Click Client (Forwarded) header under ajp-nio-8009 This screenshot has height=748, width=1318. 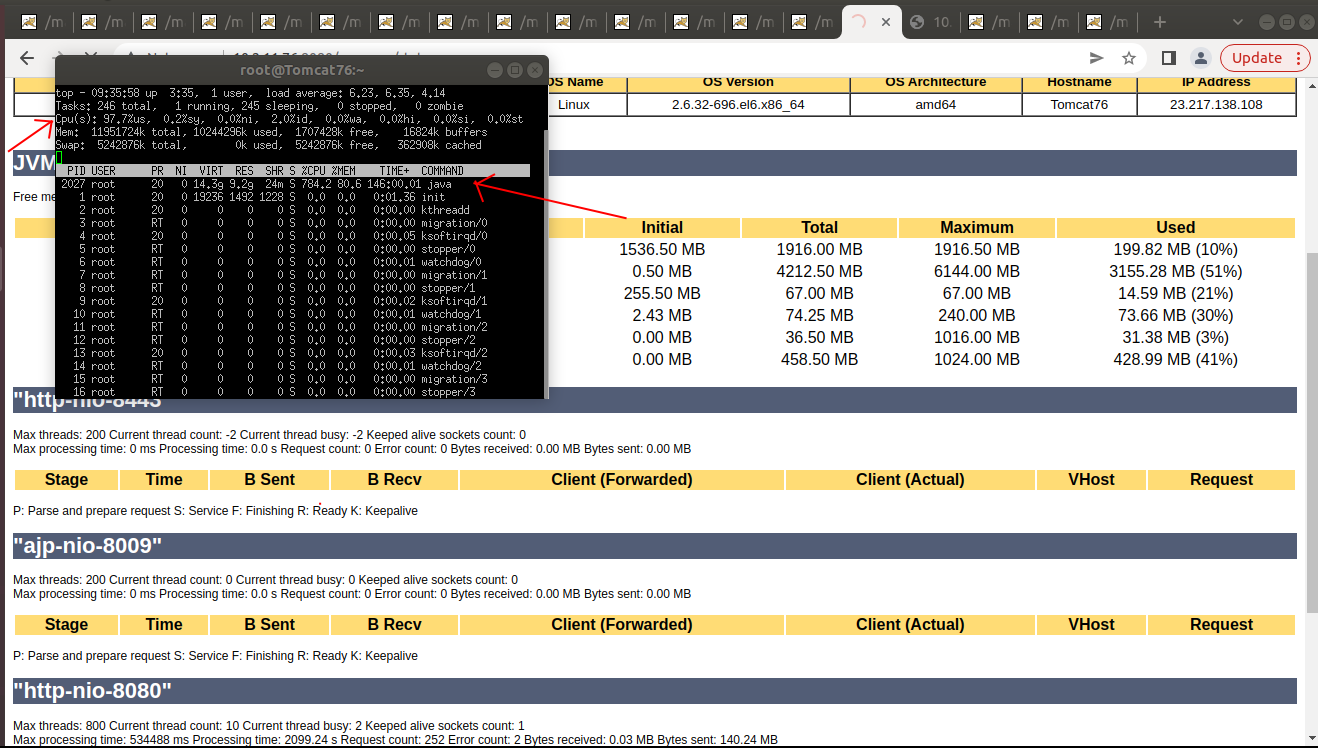point(621,625)
